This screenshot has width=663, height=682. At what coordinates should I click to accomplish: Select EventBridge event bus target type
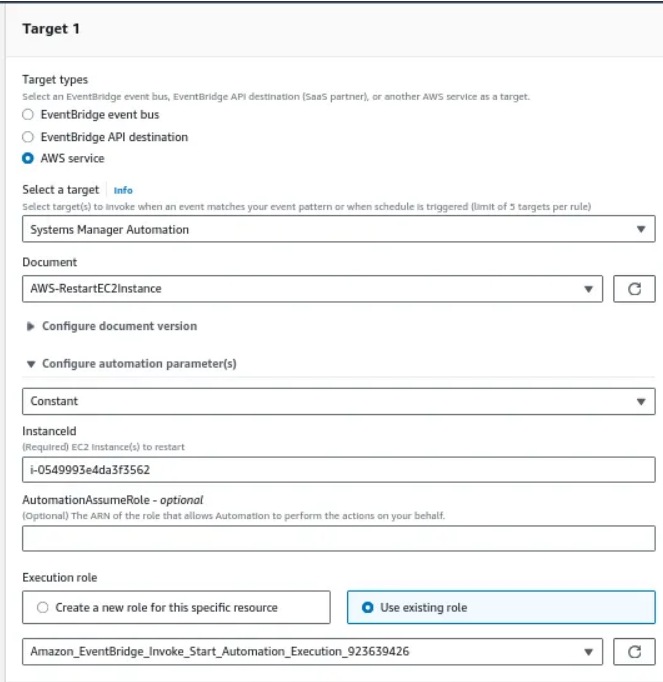tap(28, 115)
